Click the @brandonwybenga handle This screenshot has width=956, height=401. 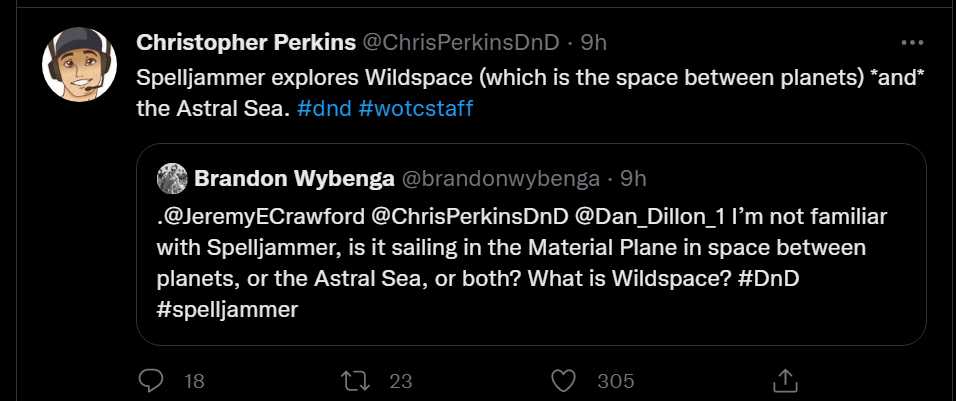(x=503, y=178)
